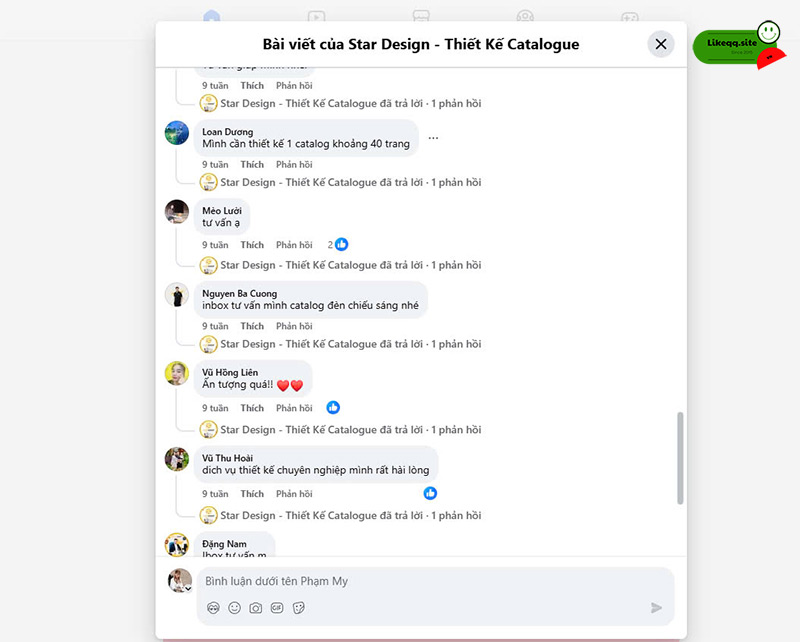Like Mèo Lười's comment with Thích
800x642 pixels.
point(252,245)
